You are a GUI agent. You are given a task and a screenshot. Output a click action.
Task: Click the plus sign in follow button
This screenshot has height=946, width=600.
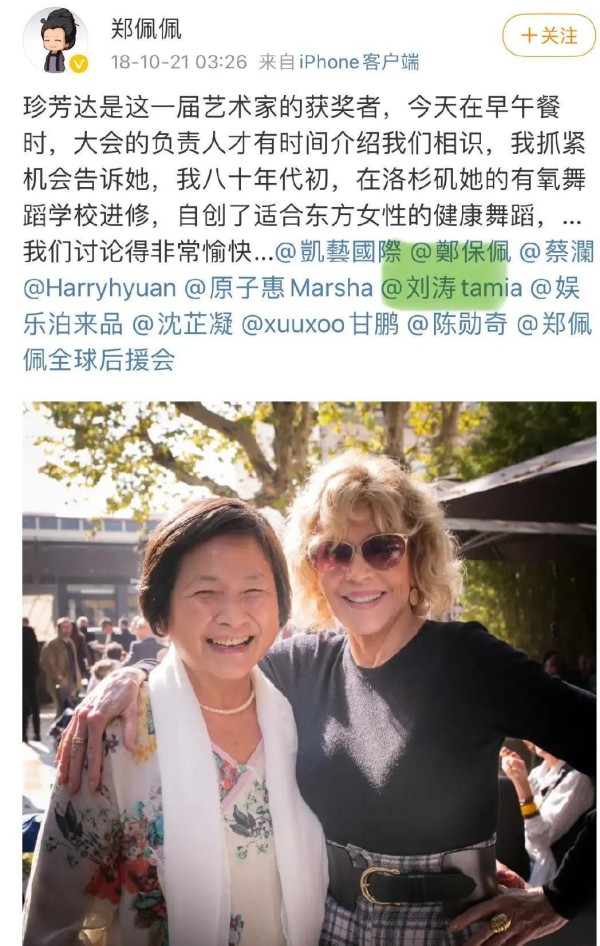pyautogui.click(x=529, y=36)
